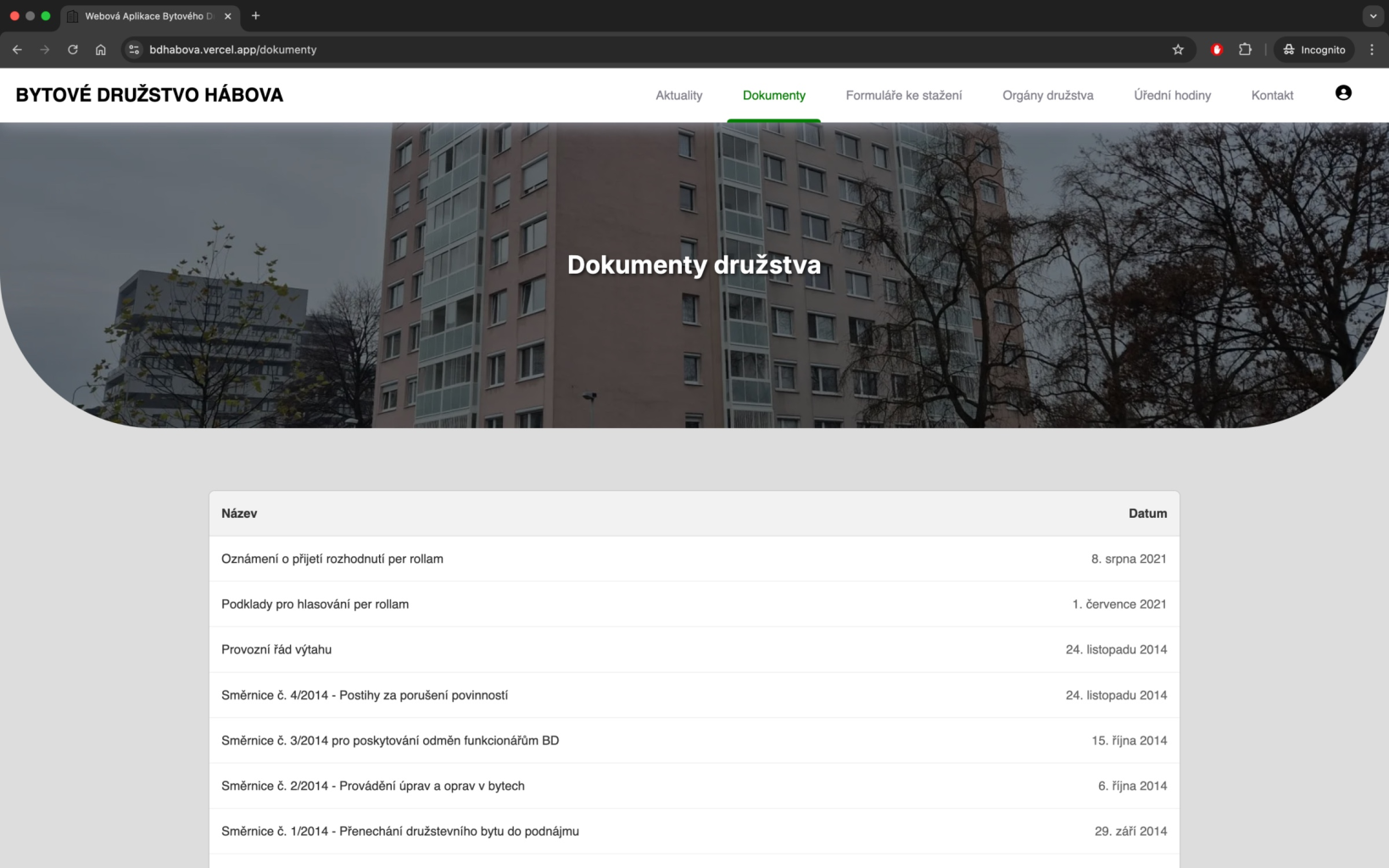The width and height of the screenshot is (1389, 868).
Task: Switch to Formuláře ke stažení page
Action: tap(903, 96)
